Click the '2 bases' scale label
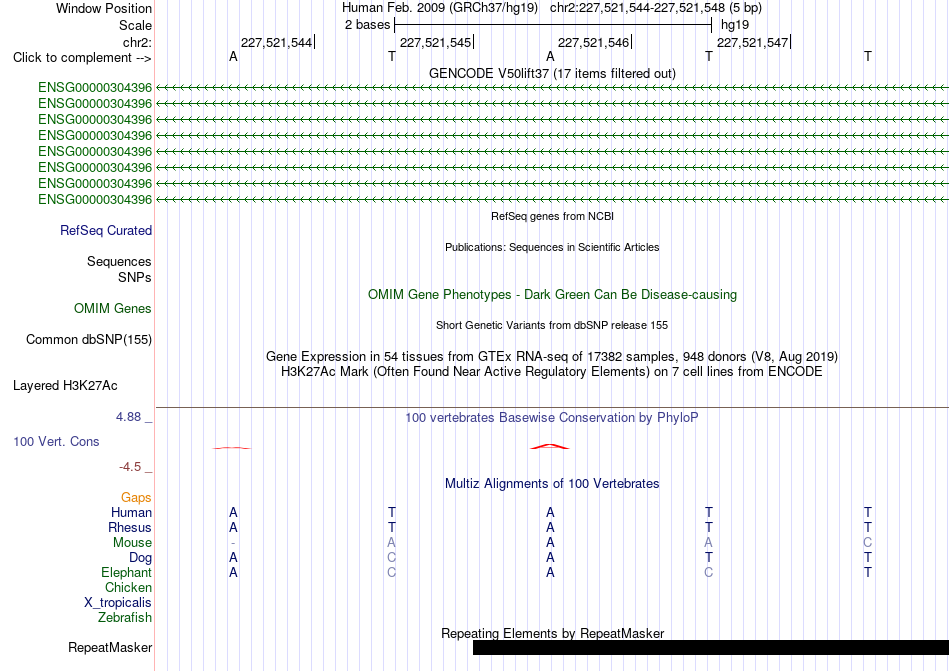This screenshot has height=671, width=950. [x=368, y=25]
